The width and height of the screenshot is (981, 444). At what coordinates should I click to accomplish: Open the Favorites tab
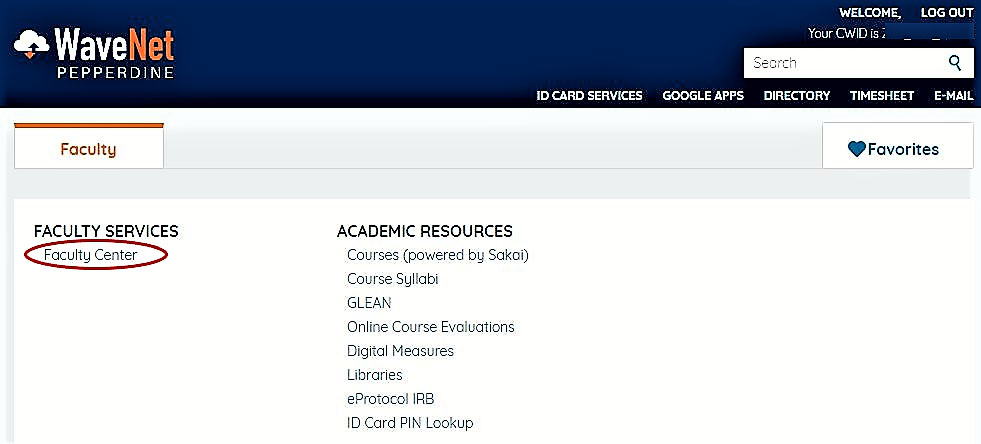[x=897, y=149]
